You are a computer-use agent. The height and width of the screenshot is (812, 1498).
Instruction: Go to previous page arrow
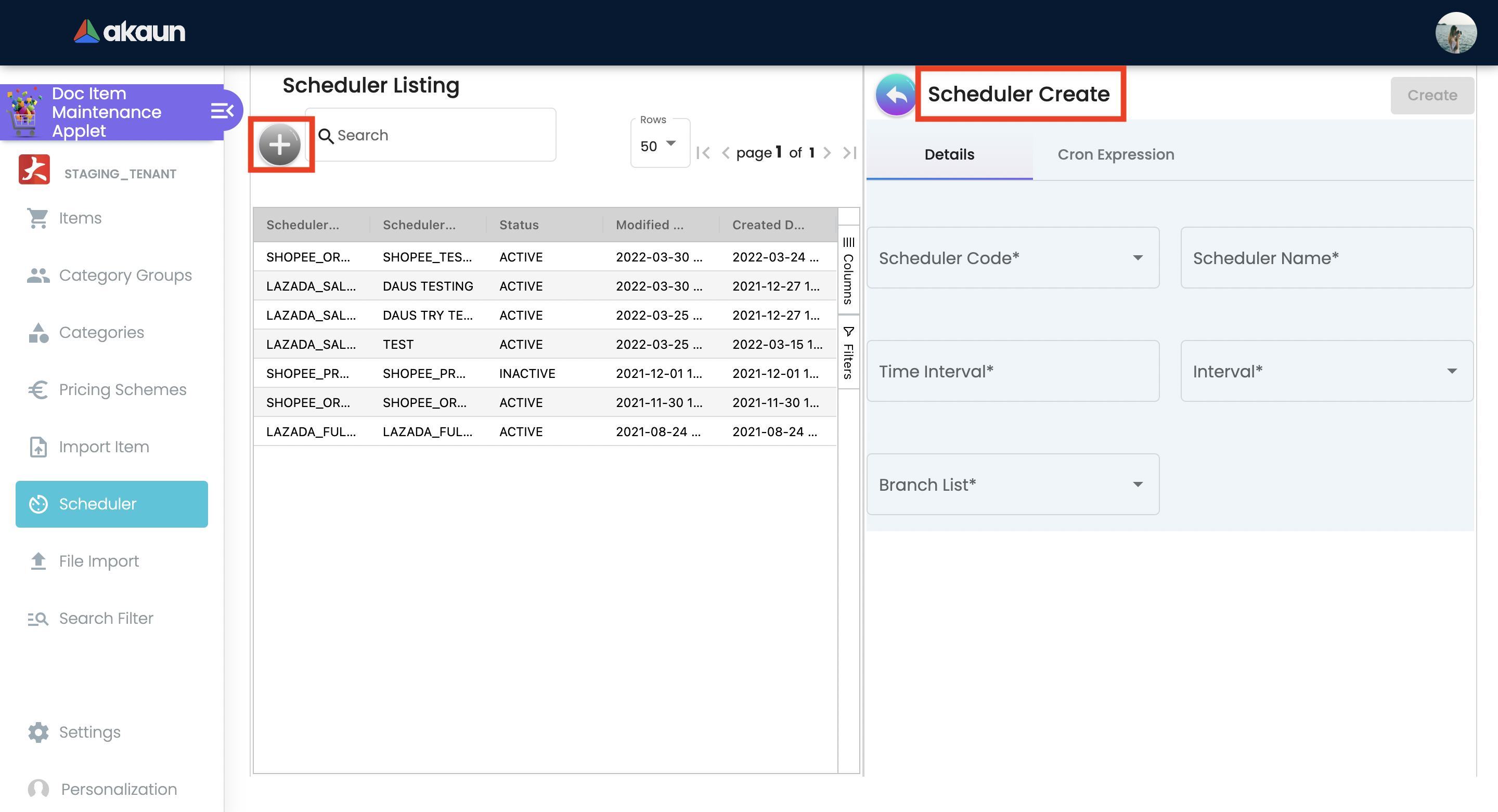tap(725, 153)
